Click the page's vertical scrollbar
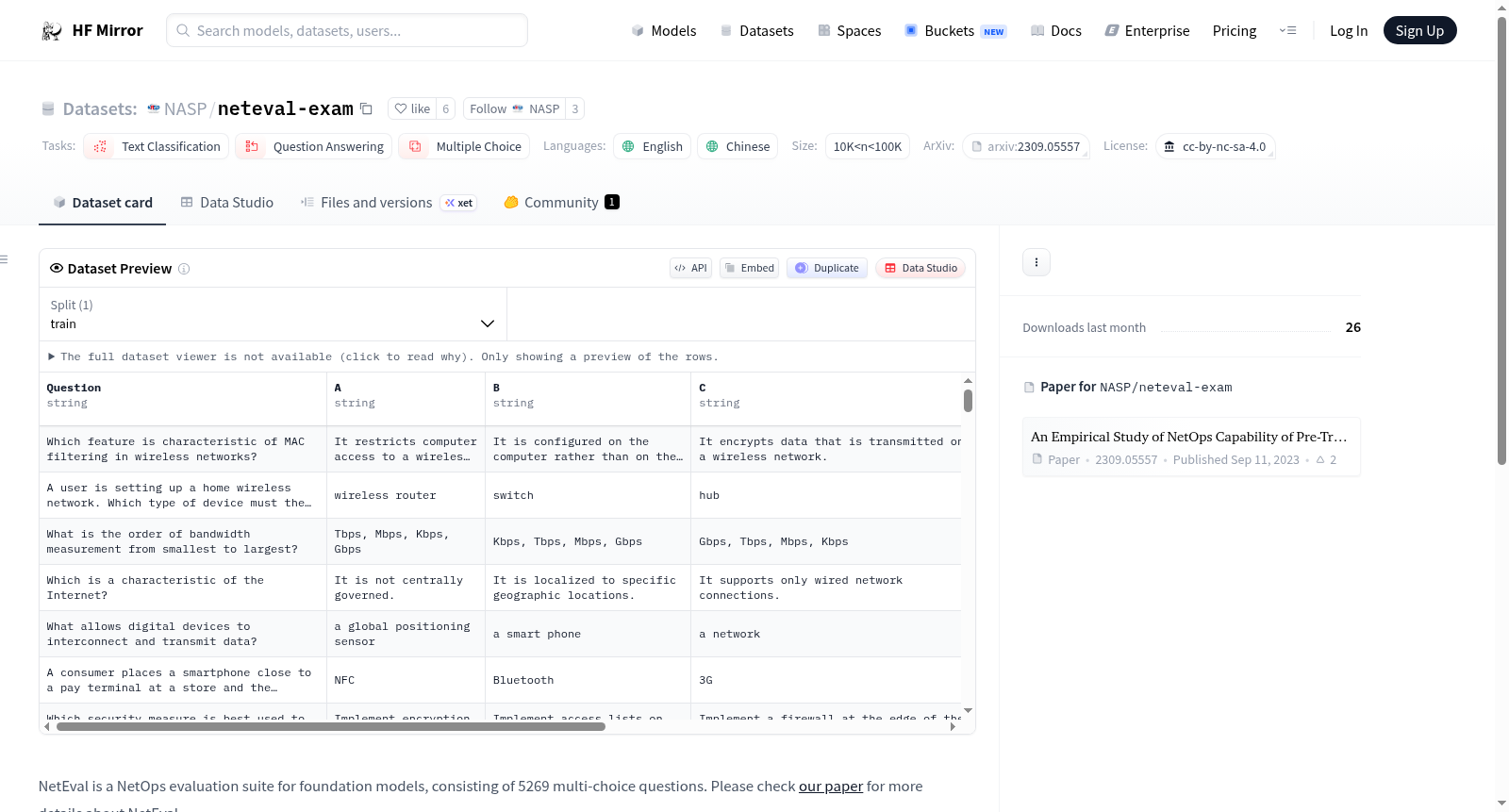Image resolution: width=1509 pixels, height=812 pixels. pos(1502,240)
